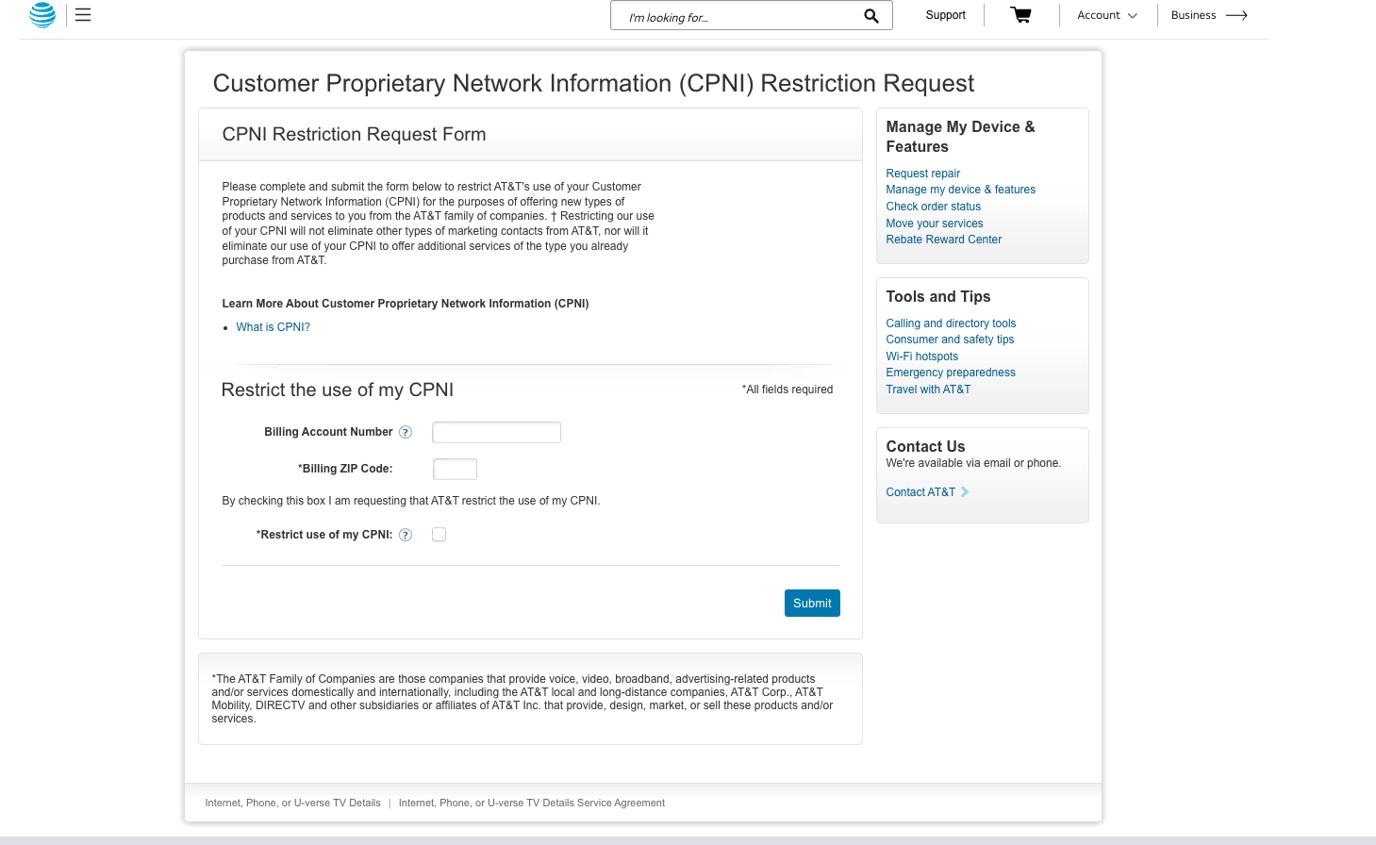Screen dimensions: 1376x845
Task: Click the AT&T globe logo
Action: tap(42, 15)
